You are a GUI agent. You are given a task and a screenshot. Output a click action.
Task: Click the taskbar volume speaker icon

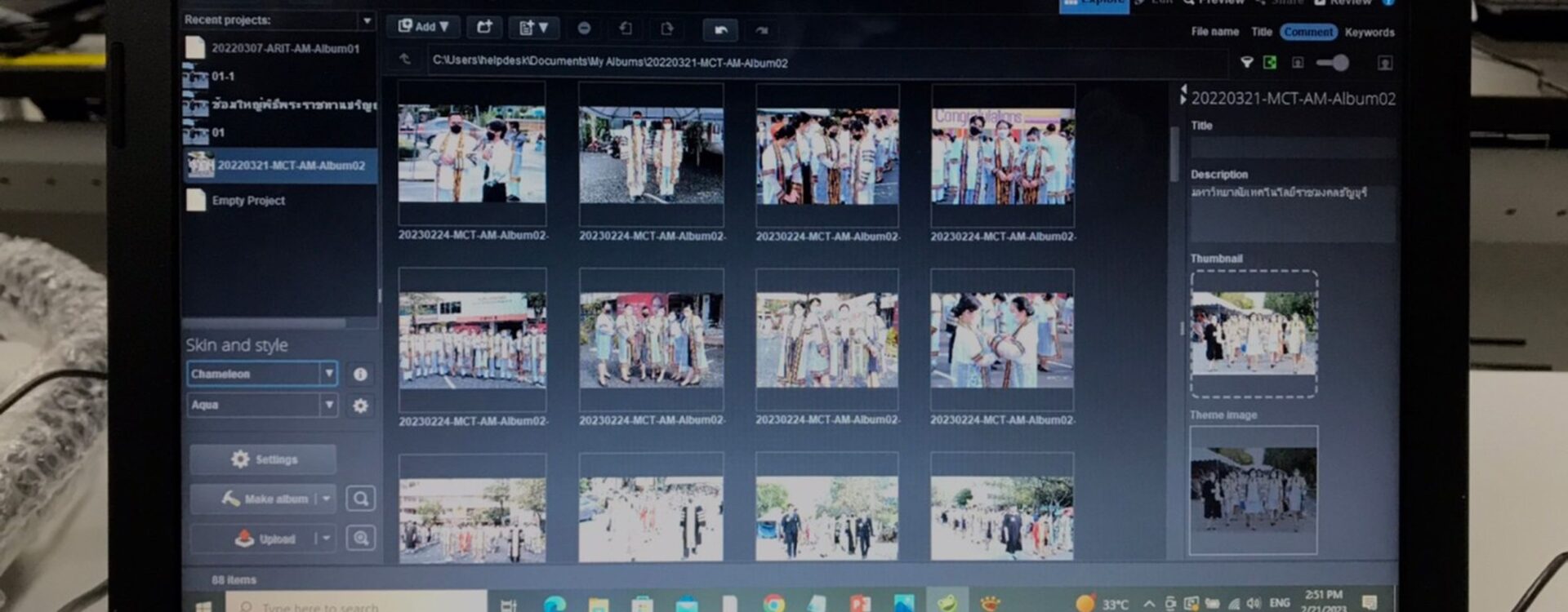[x=1254, y=604]
